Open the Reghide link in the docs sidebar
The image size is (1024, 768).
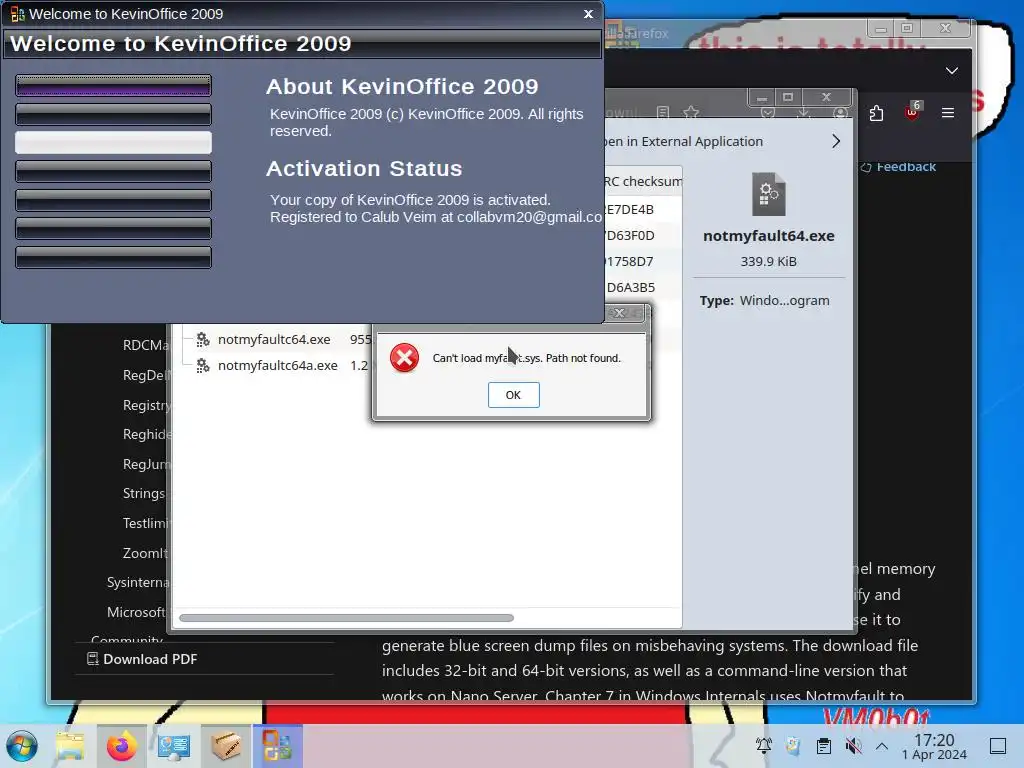(147, 434)
